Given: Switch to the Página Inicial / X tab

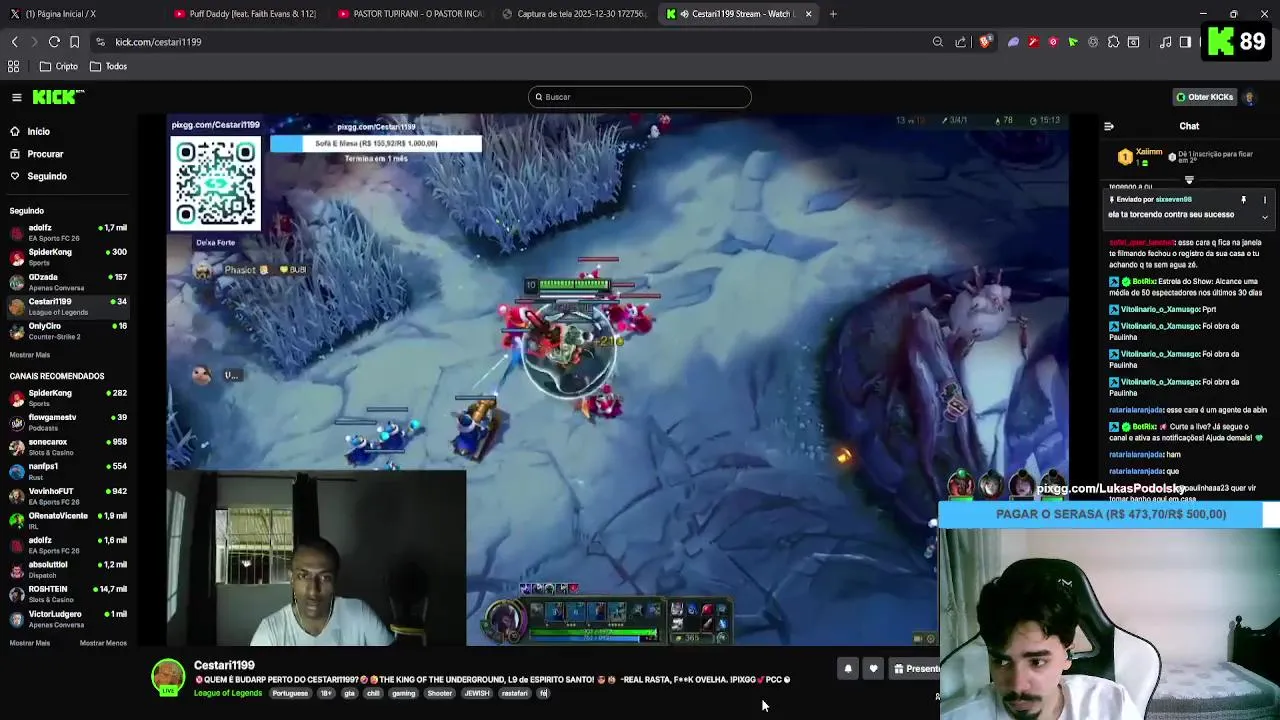Looking at the screenshot, I should (81, 14).
